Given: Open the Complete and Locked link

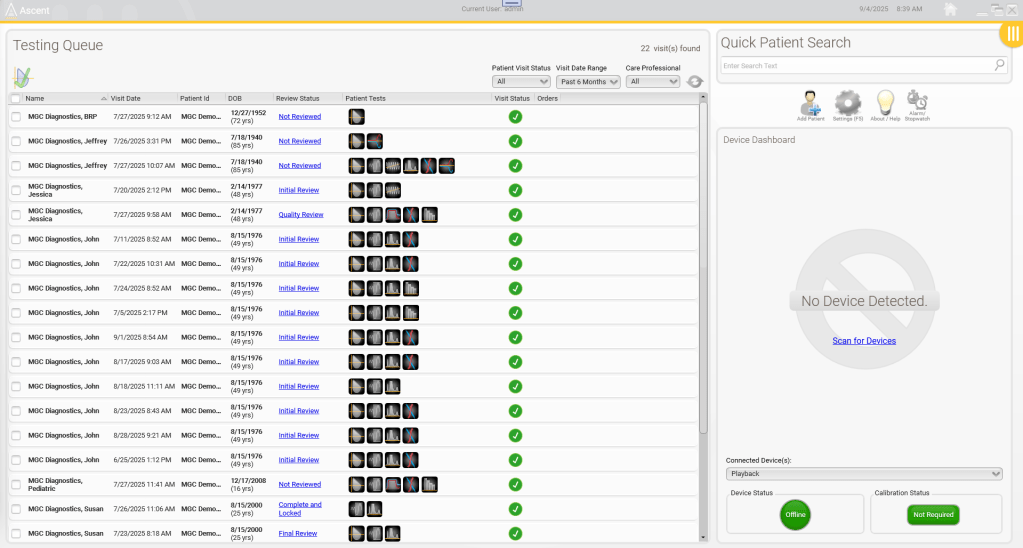Looking at the screenshot, I should point(300,509).
